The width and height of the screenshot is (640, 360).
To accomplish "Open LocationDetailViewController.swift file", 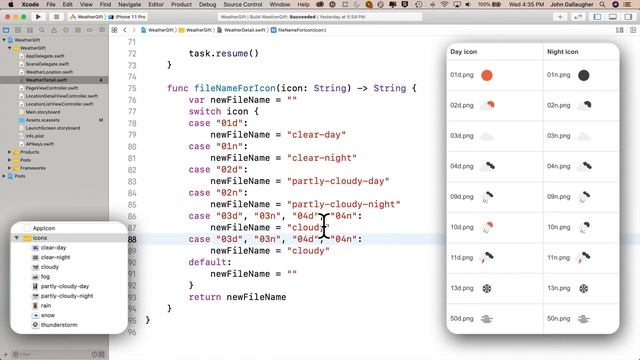I will tap(62, 96).
